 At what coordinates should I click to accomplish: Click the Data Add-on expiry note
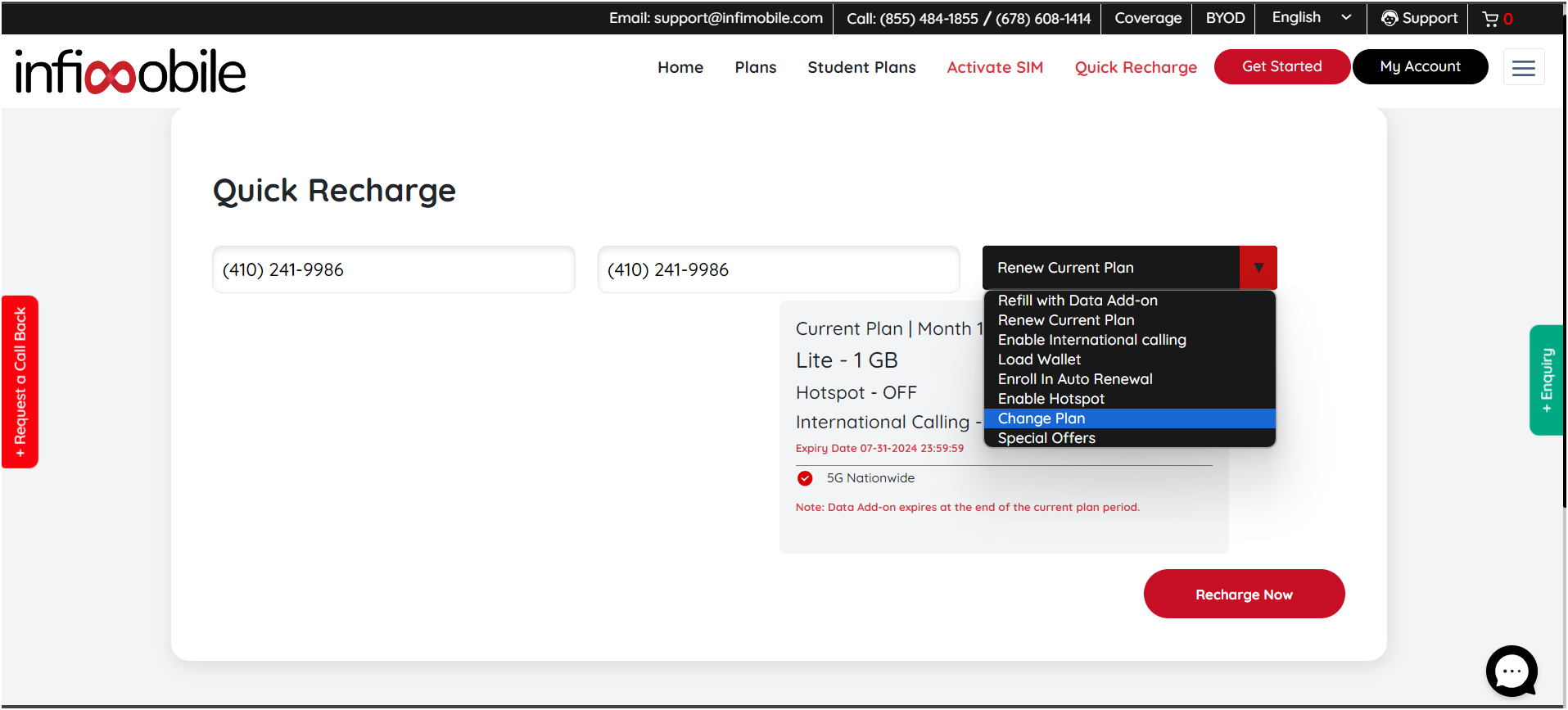(x=968, y=507)
